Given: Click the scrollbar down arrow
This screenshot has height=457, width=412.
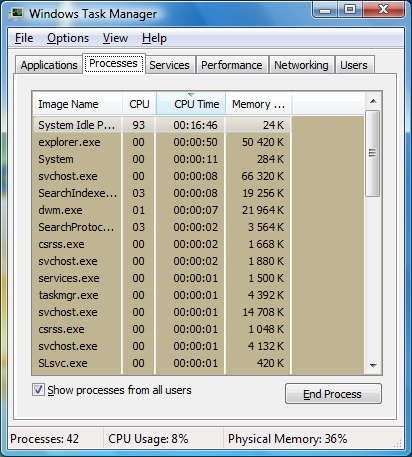Looking at the screenshot, I should pyautogui.click(x=373, y=366).
